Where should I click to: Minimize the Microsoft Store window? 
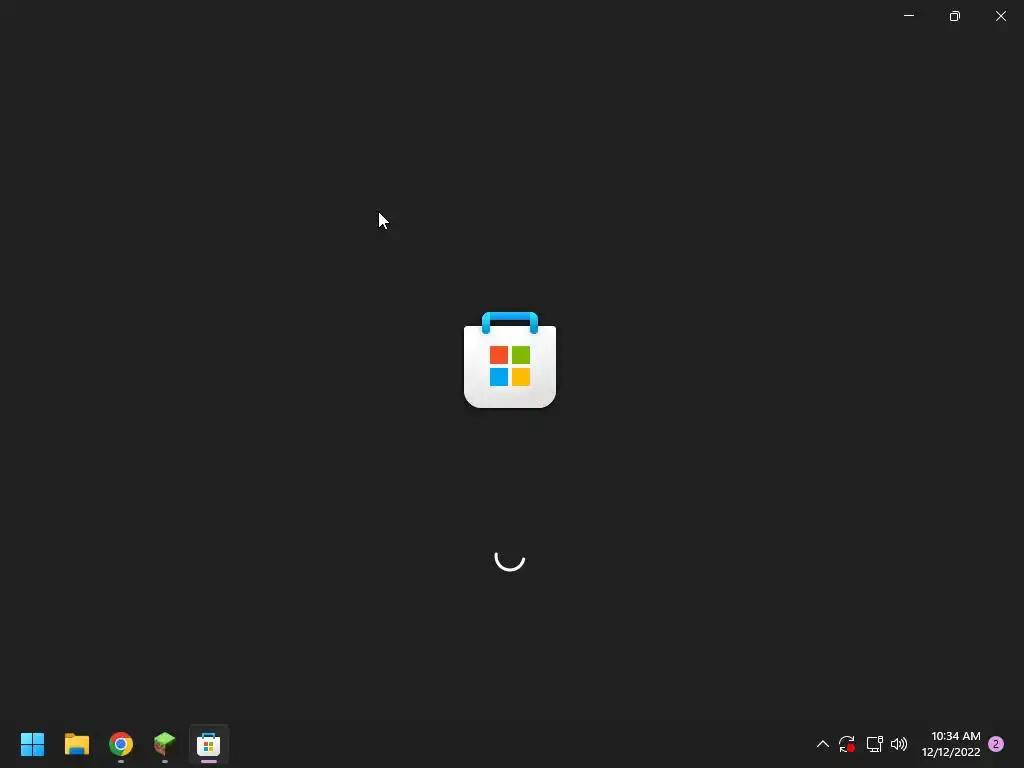pos(909,16)
